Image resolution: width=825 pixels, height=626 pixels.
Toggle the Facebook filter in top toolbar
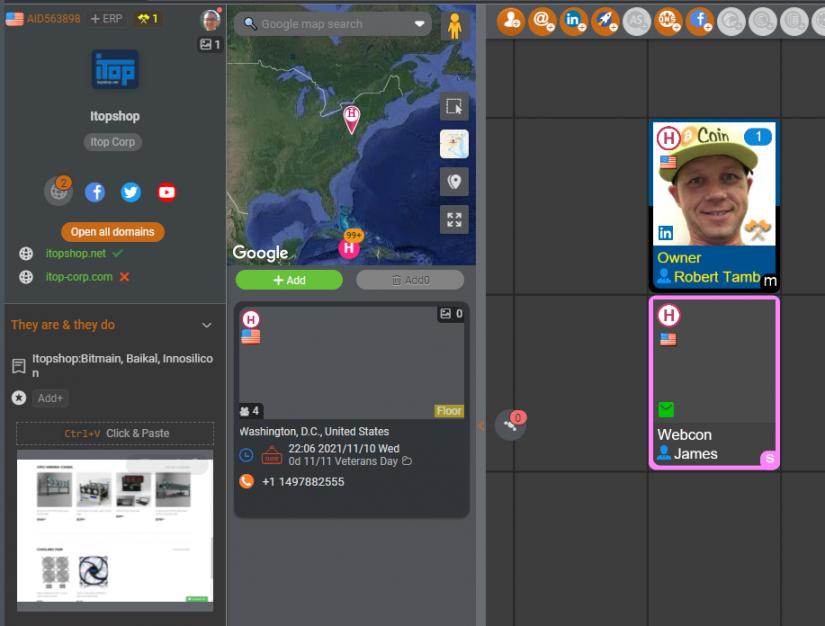click(700, 19)
